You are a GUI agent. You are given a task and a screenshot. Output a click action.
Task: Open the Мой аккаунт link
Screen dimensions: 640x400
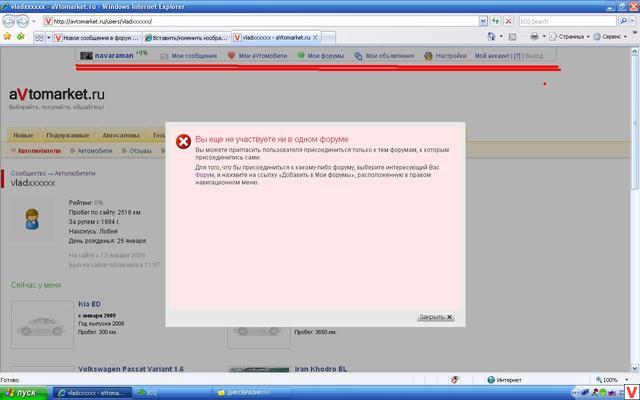pyautogui.click(x=492, y=56)
